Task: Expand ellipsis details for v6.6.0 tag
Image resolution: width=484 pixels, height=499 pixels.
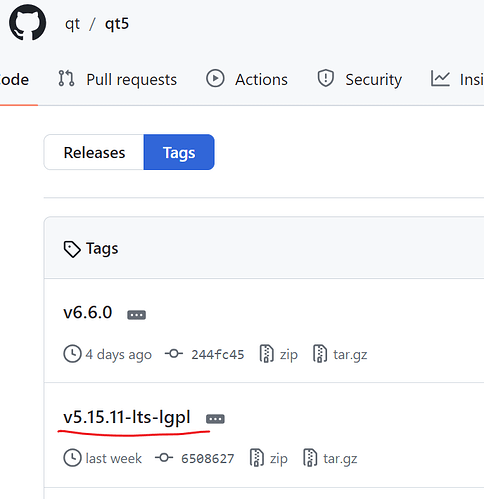Action: click(x=136, y=315)
